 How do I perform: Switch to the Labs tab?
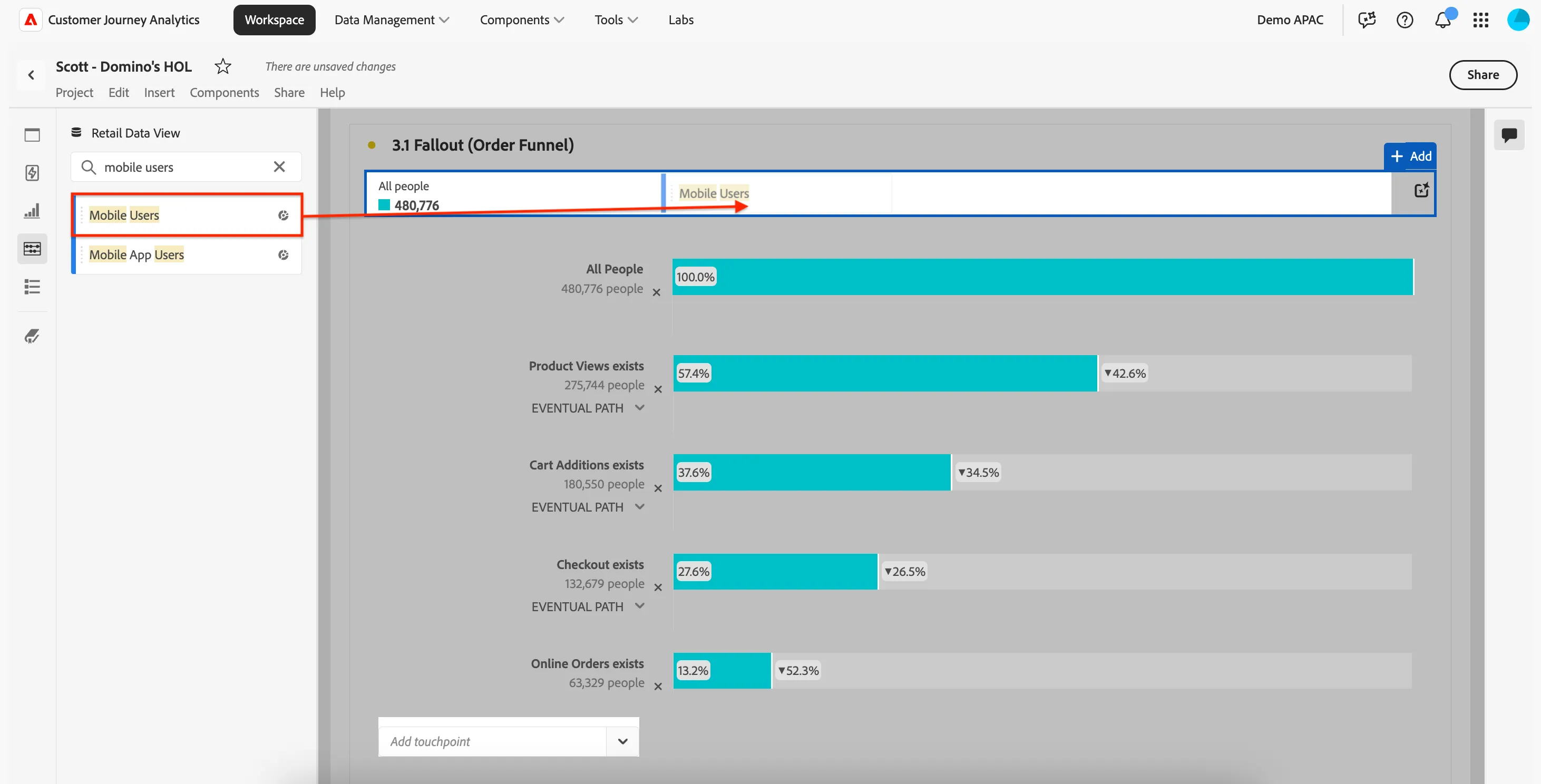click(x=681, y=19)
